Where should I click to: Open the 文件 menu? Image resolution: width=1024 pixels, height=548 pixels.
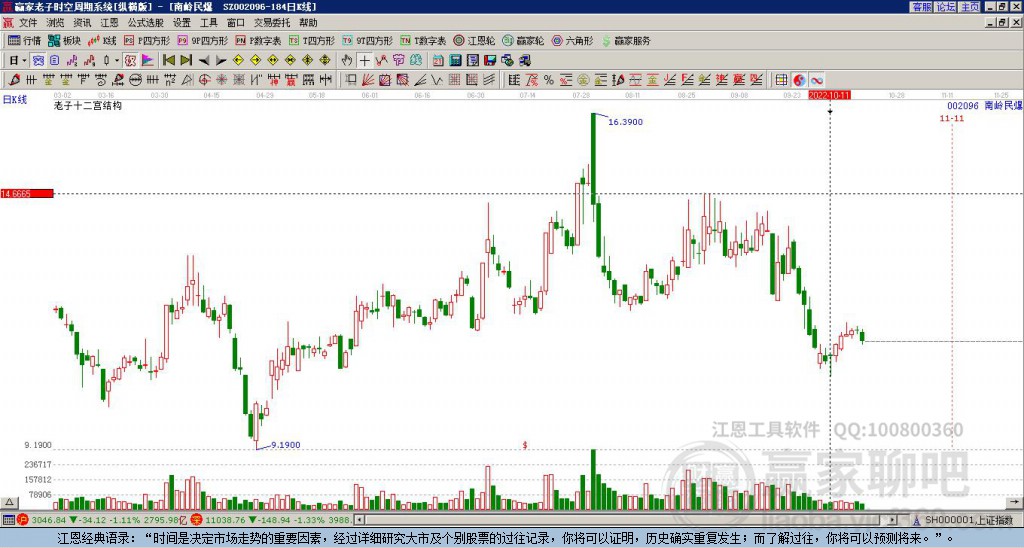point(28,23)
